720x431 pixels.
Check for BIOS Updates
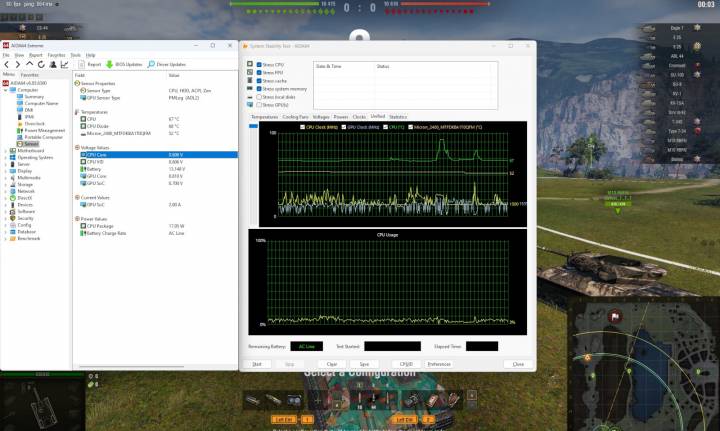click(124, 65)
